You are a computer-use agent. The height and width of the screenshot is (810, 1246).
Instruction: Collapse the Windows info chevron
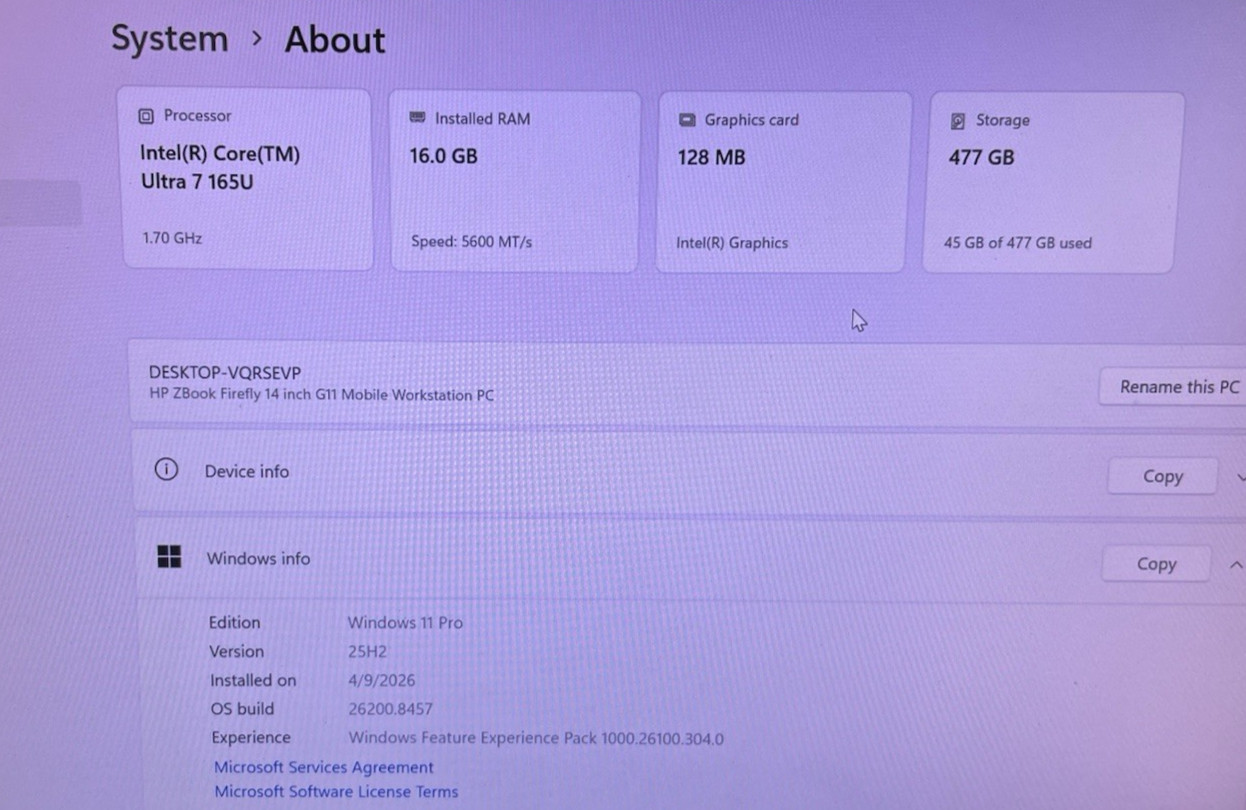coord(1235,565)
